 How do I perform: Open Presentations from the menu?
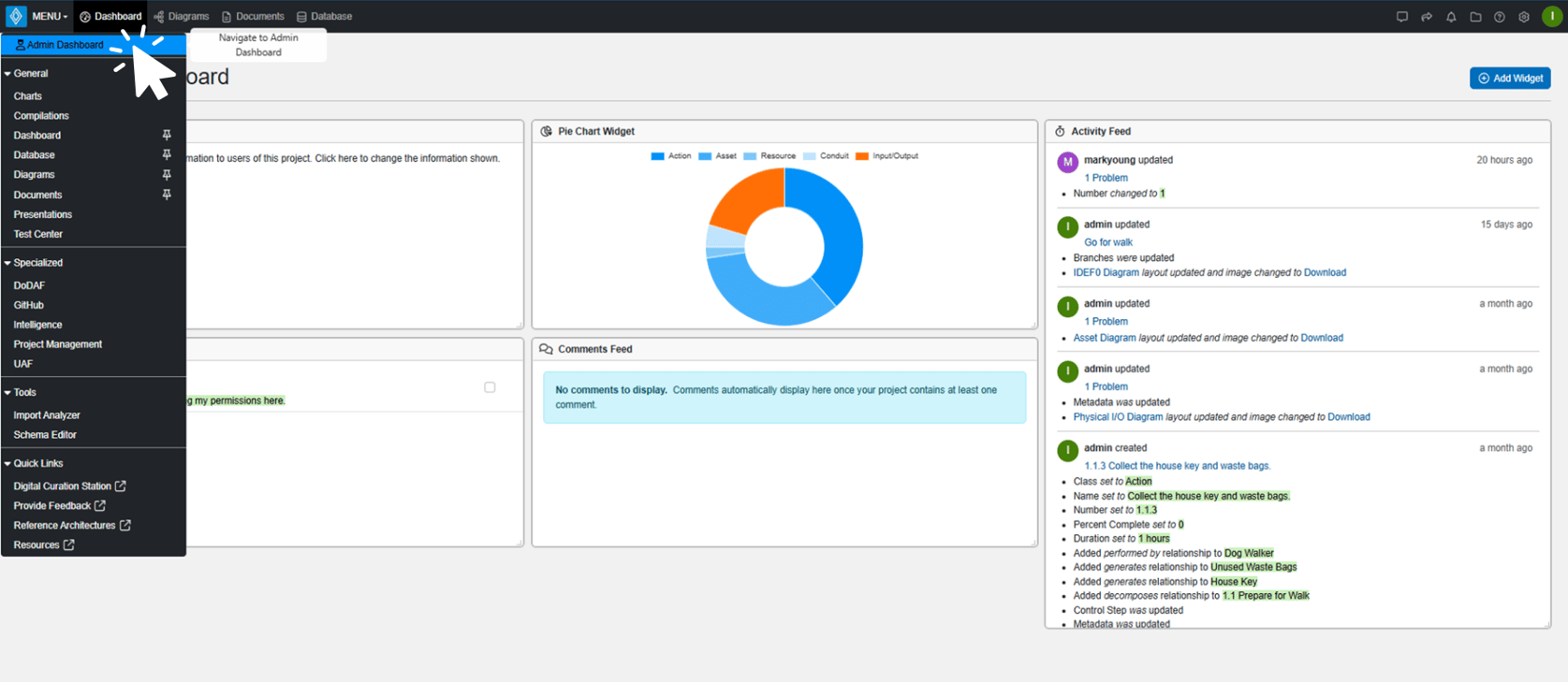(x=43, y=214)
